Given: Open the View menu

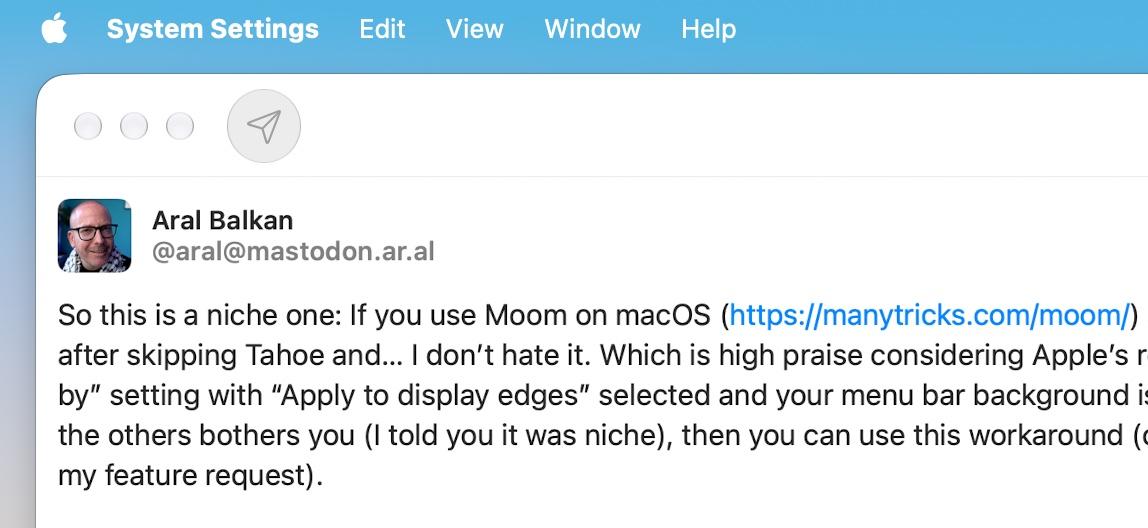Looking at the screenshot, I should 474,29.
